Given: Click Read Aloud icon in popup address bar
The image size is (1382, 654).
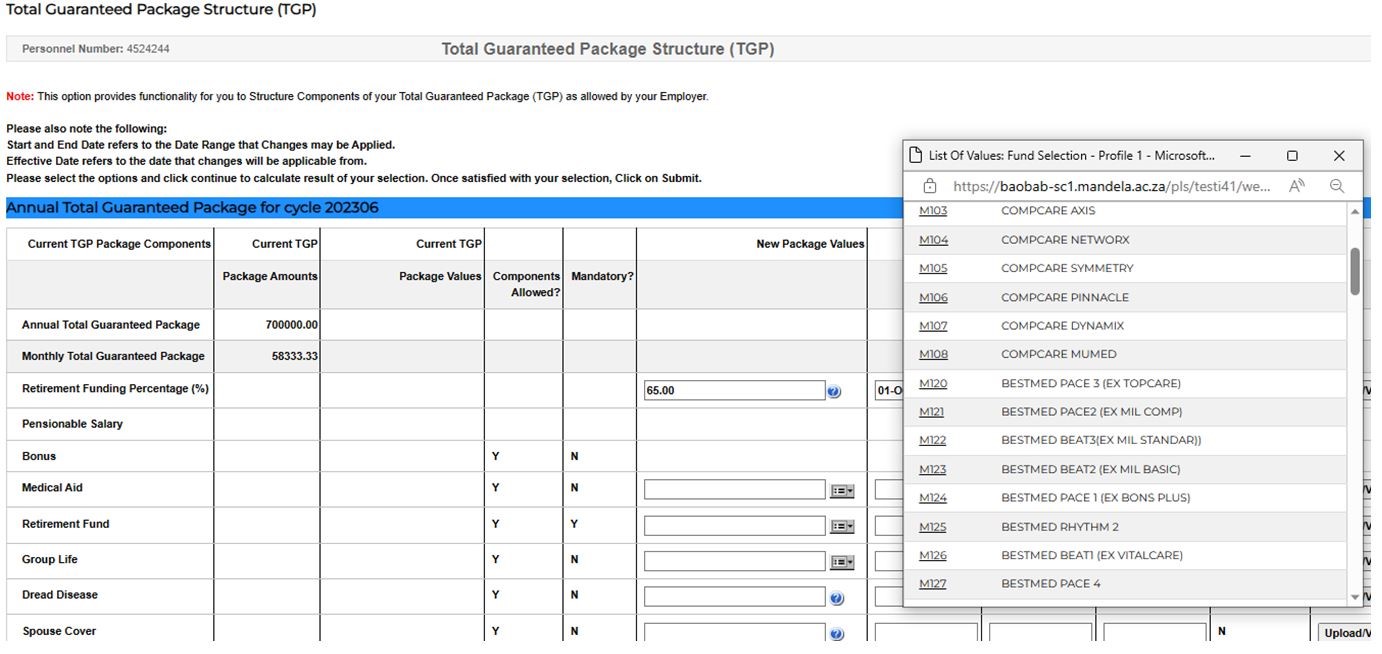Looking at the screenshot, I should coord(1297,186).
